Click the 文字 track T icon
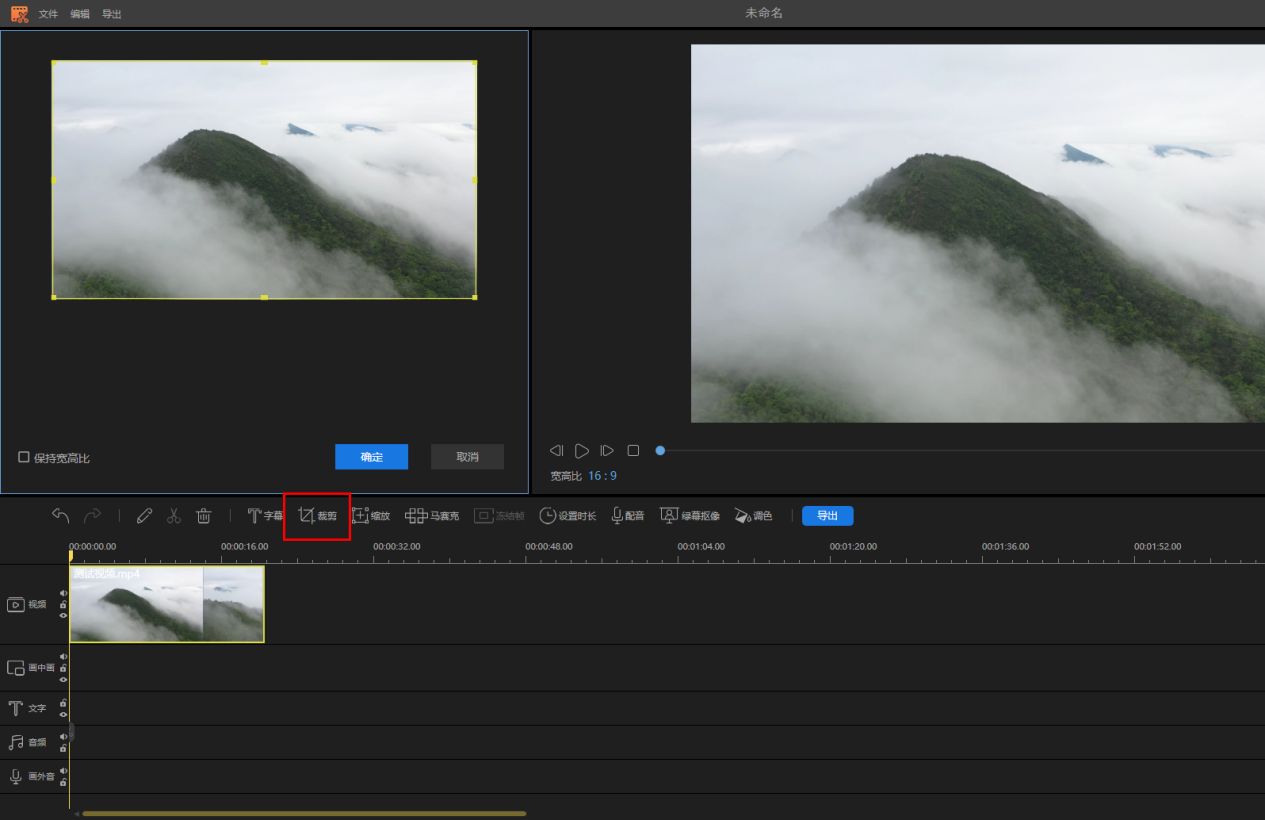Screen dimensions: 1265x820 pos(16,708)
